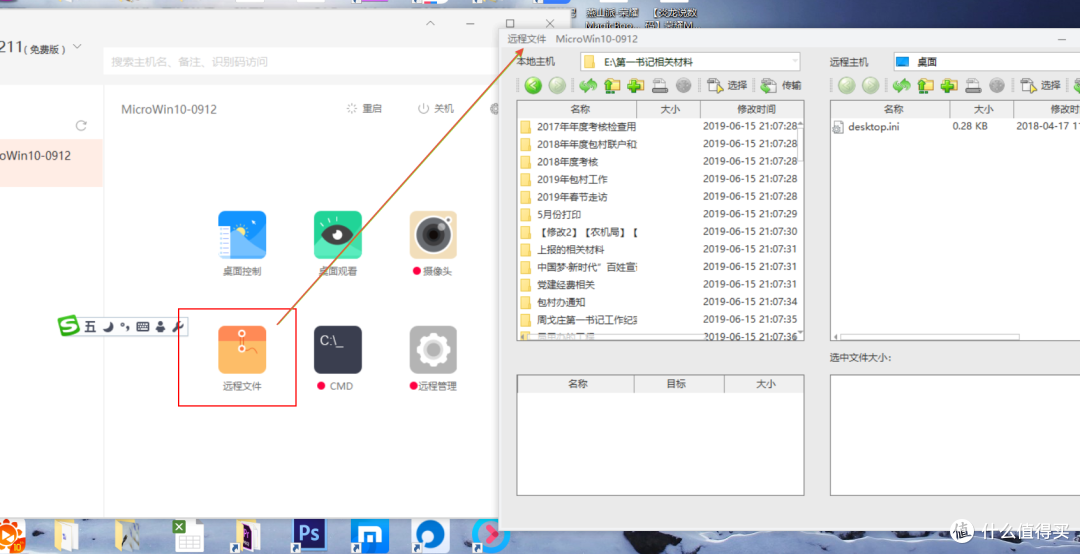Click the remote file list horizontal scrollbar

click(x=929, y=337)
